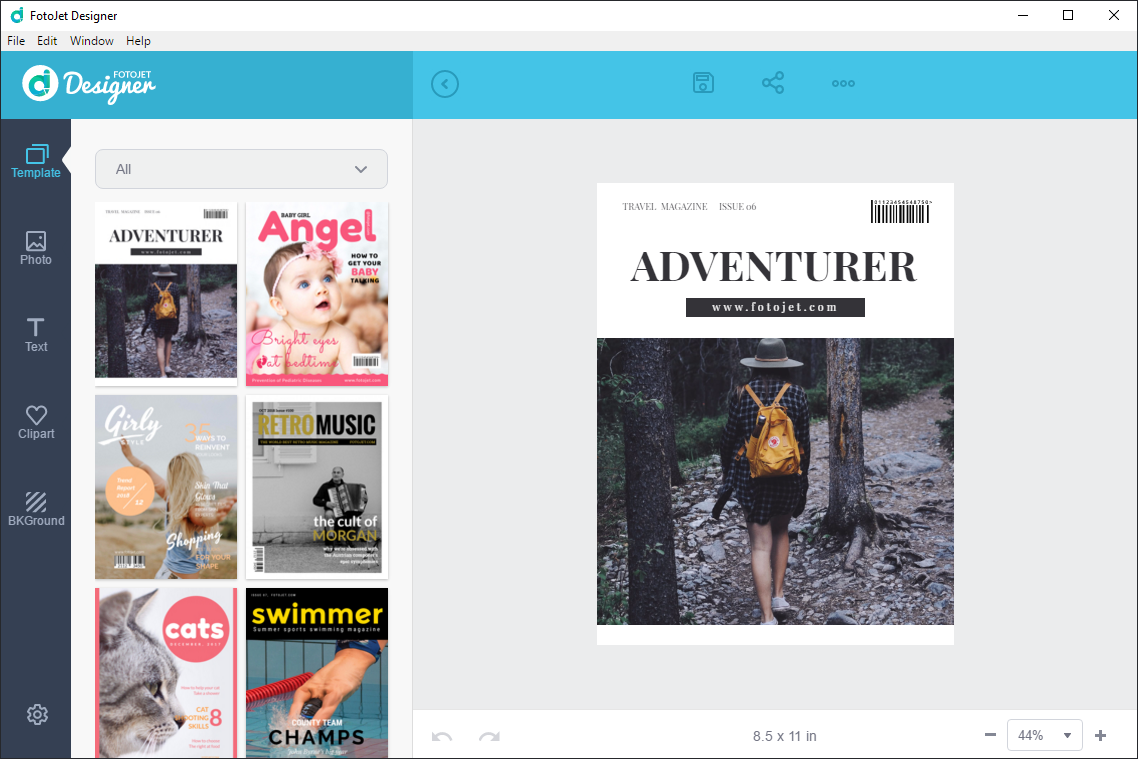Open the settings gear
The height and width of the screenshot is (759, 1138).
(x=37, y=714)
